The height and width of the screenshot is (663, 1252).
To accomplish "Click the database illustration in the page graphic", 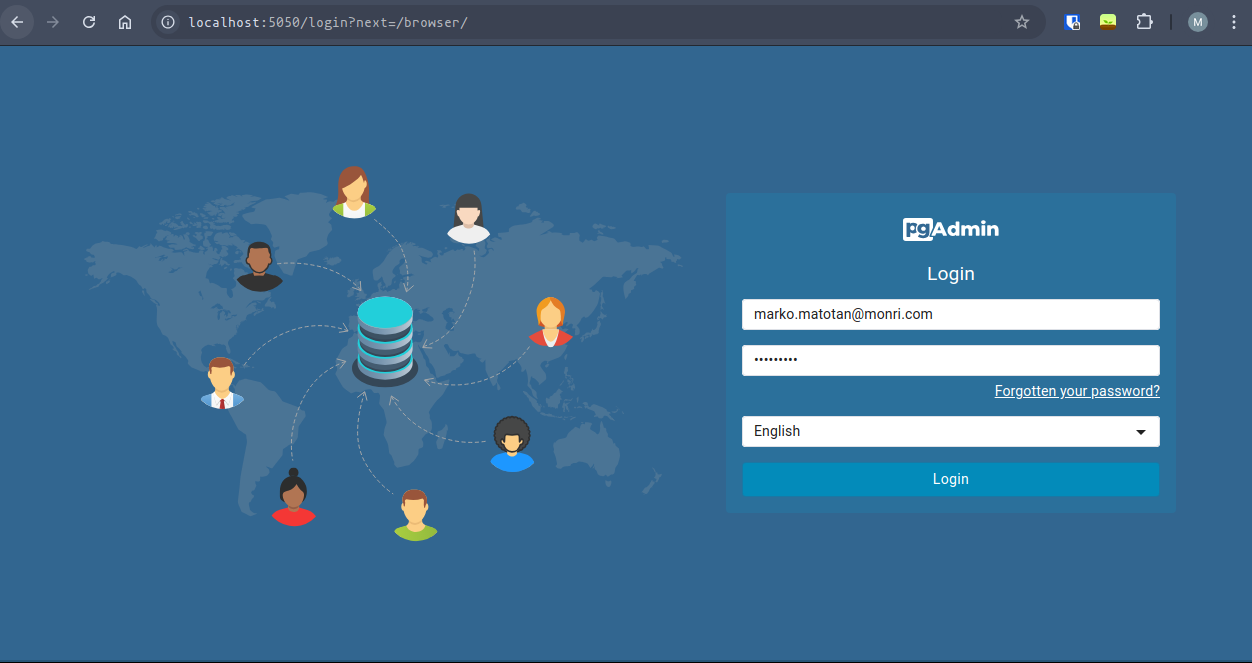I will click(385, 340).
